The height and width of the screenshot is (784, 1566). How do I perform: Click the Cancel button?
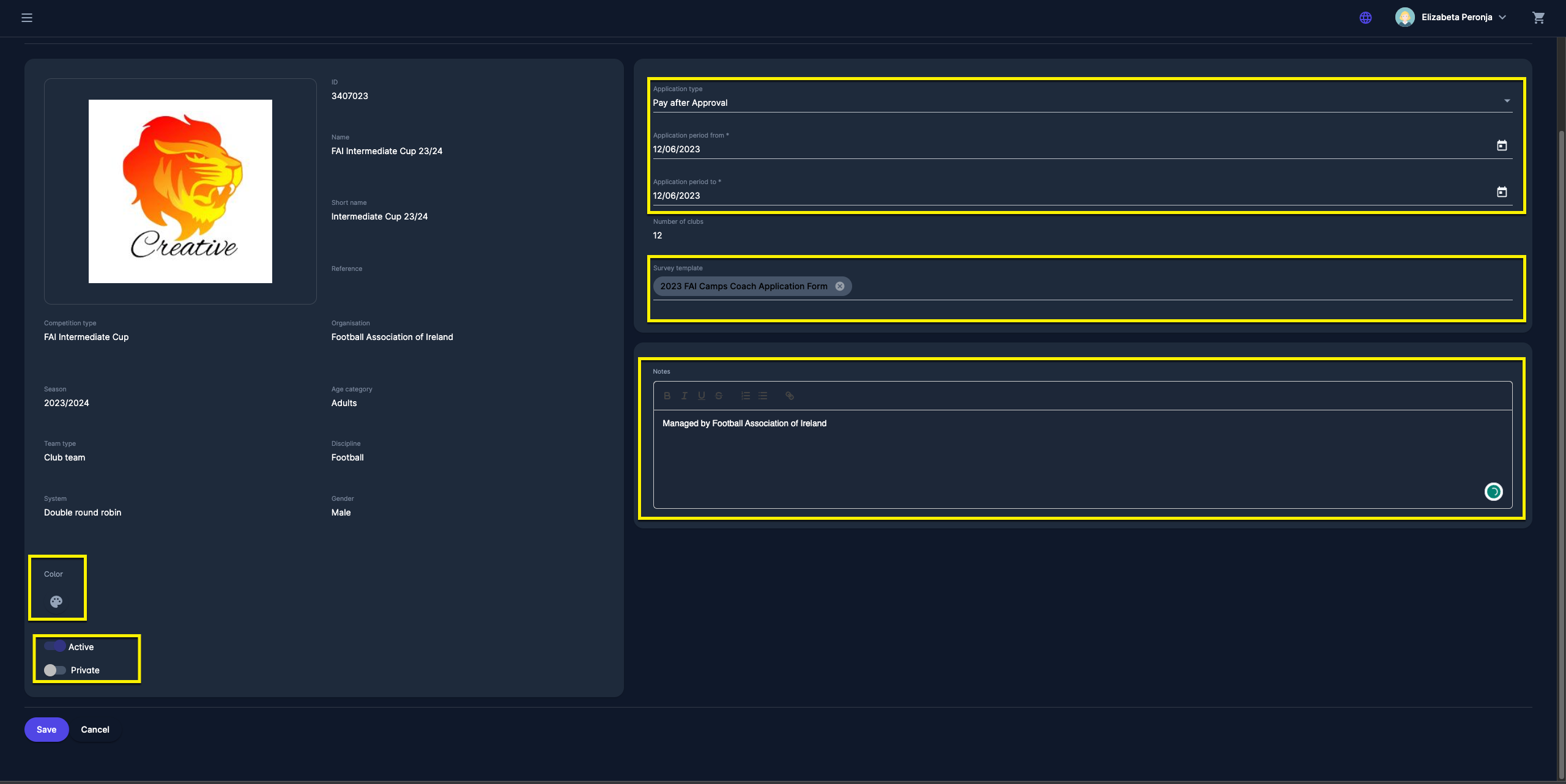(x=95, y=730)
